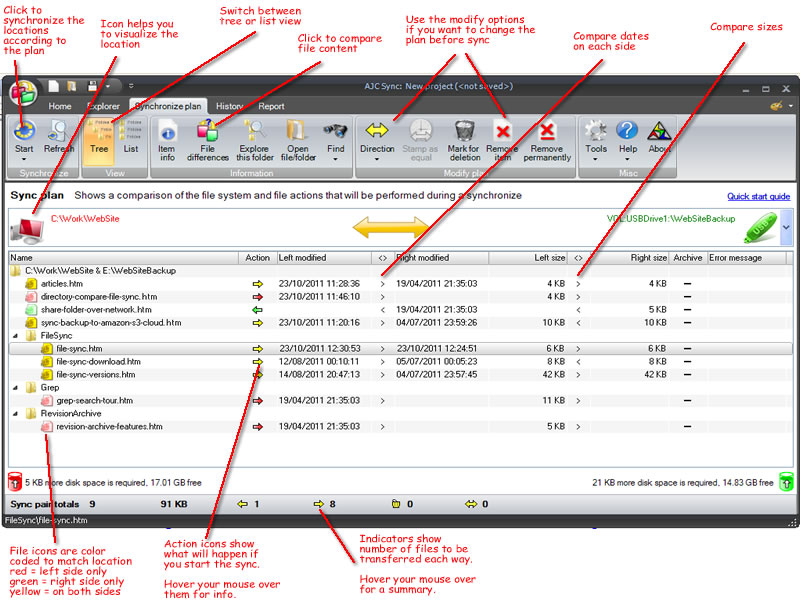Click the Archive column header
The width and height of the screenshot is (800, 600).
(688, 258)
